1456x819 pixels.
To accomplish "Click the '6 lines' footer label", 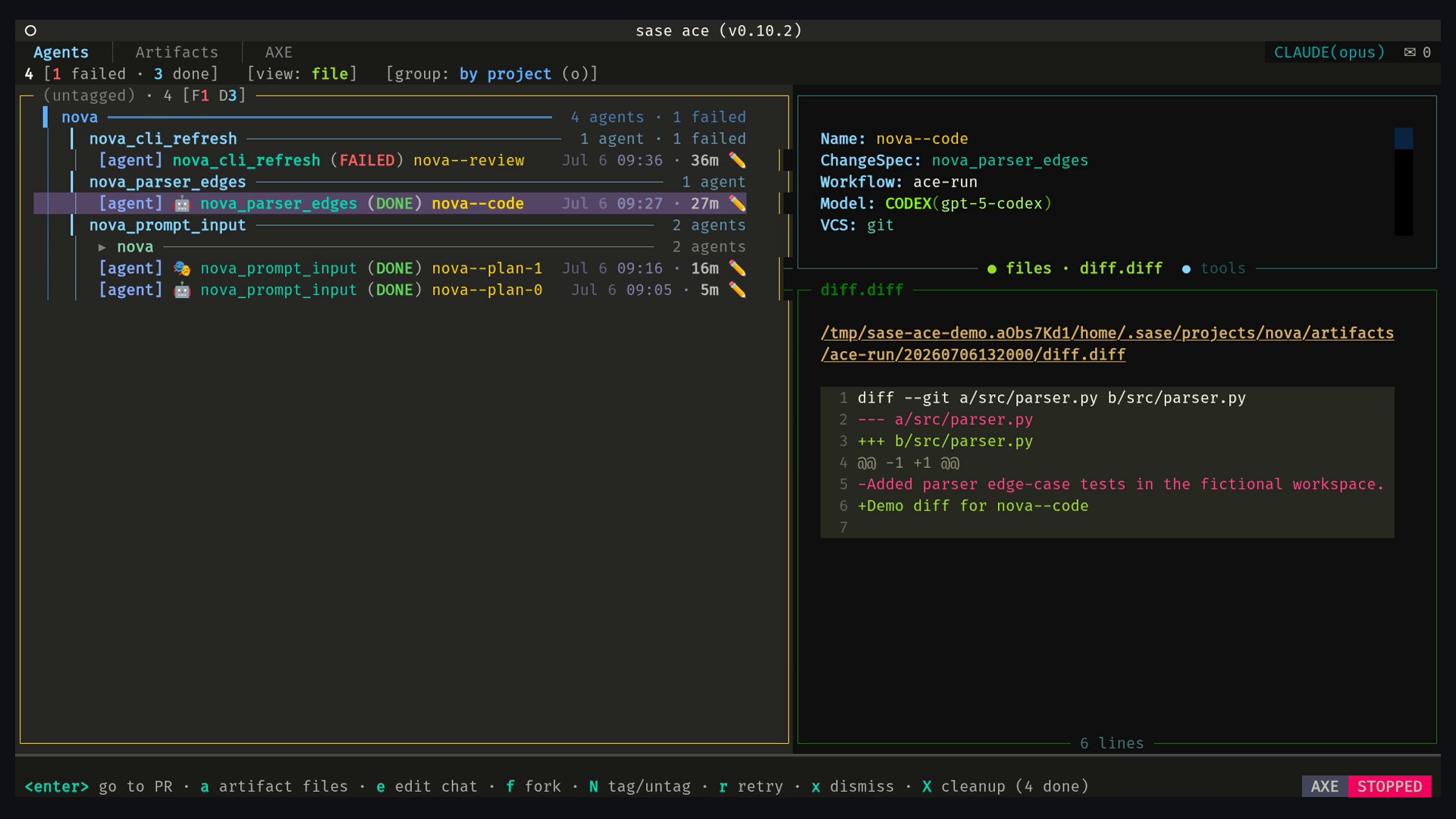I will [x=1112, y=743].
